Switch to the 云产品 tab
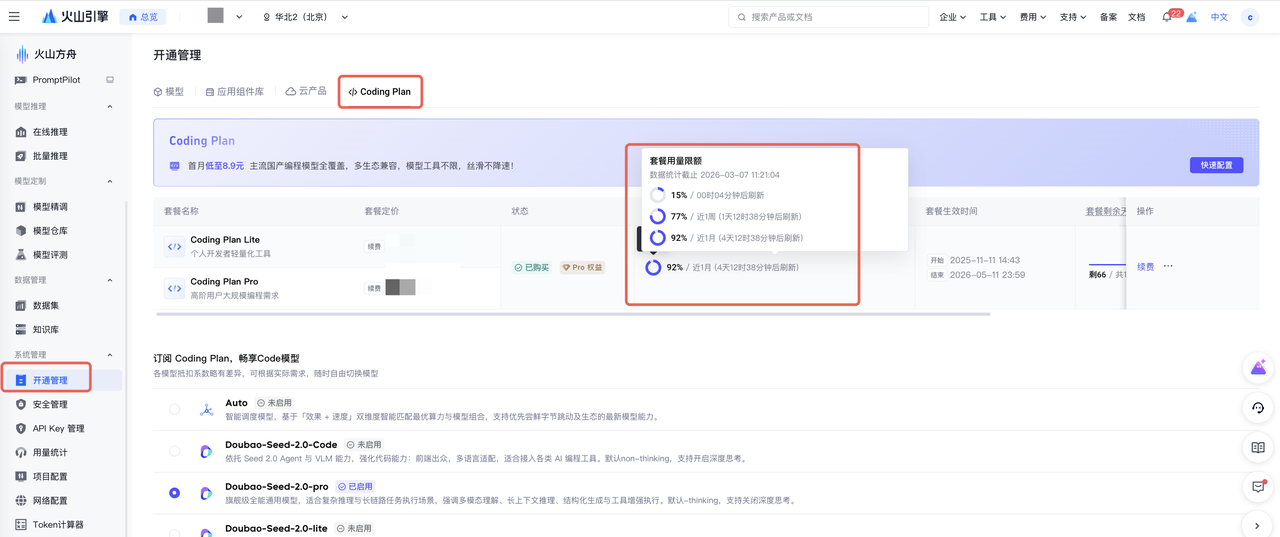Viewport: 1280px width, 537px height. [x=306, y=91]
